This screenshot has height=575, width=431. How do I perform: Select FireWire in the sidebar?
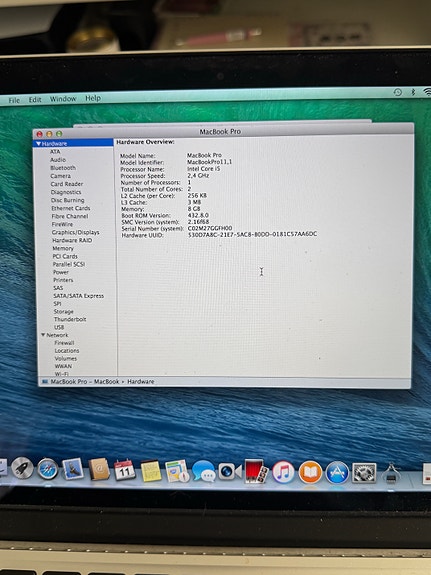pos(62,224)
